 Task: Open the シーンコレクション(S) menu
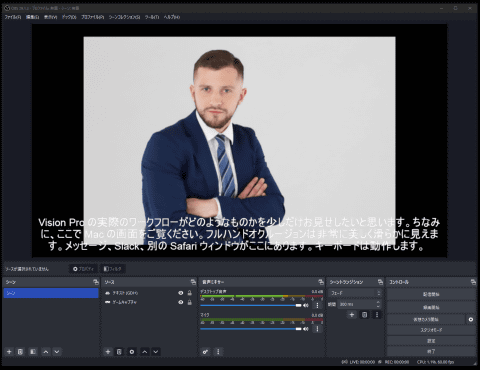click(124, 17)
